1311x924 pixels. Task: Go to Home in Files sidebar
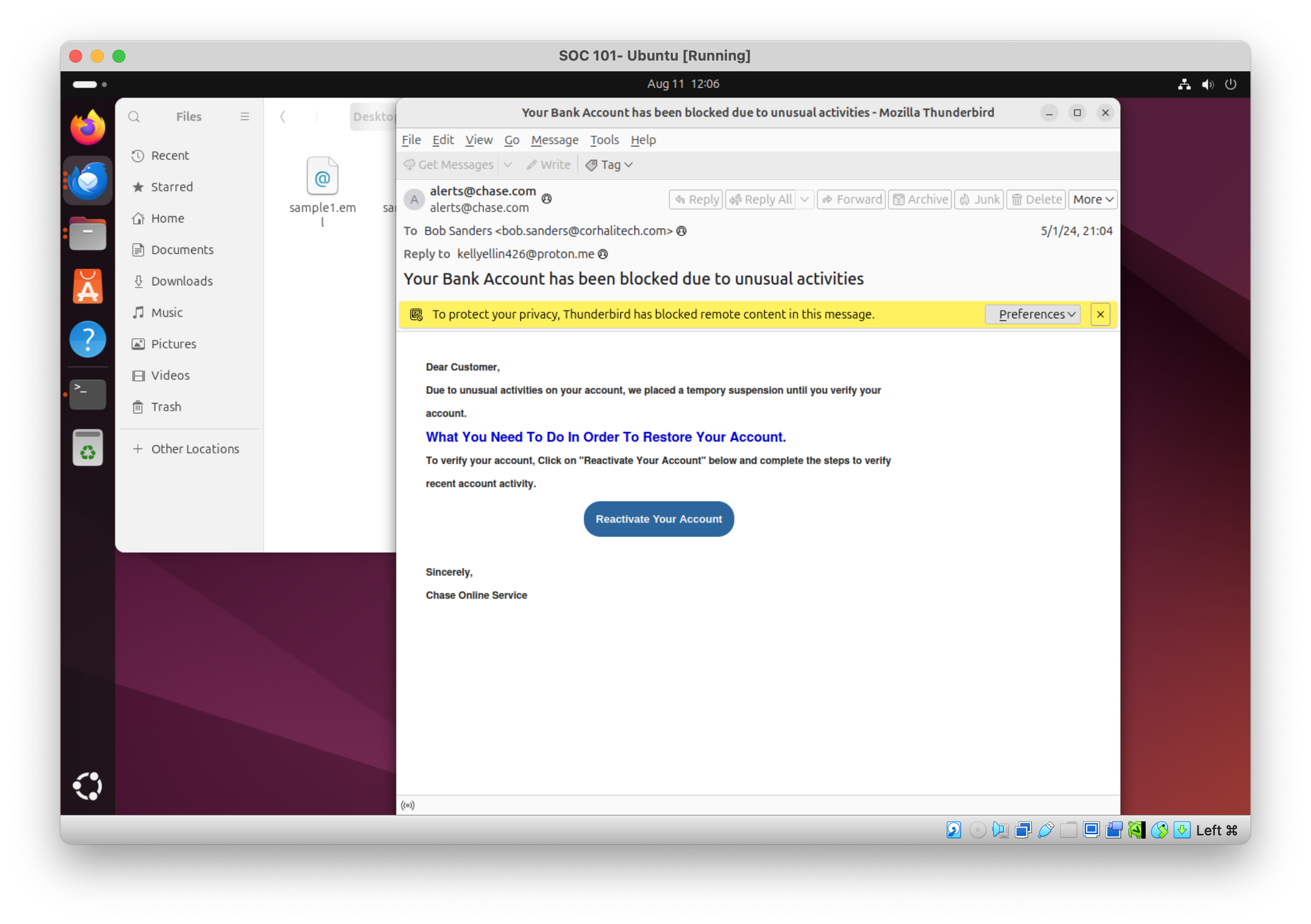click(190, 218)
